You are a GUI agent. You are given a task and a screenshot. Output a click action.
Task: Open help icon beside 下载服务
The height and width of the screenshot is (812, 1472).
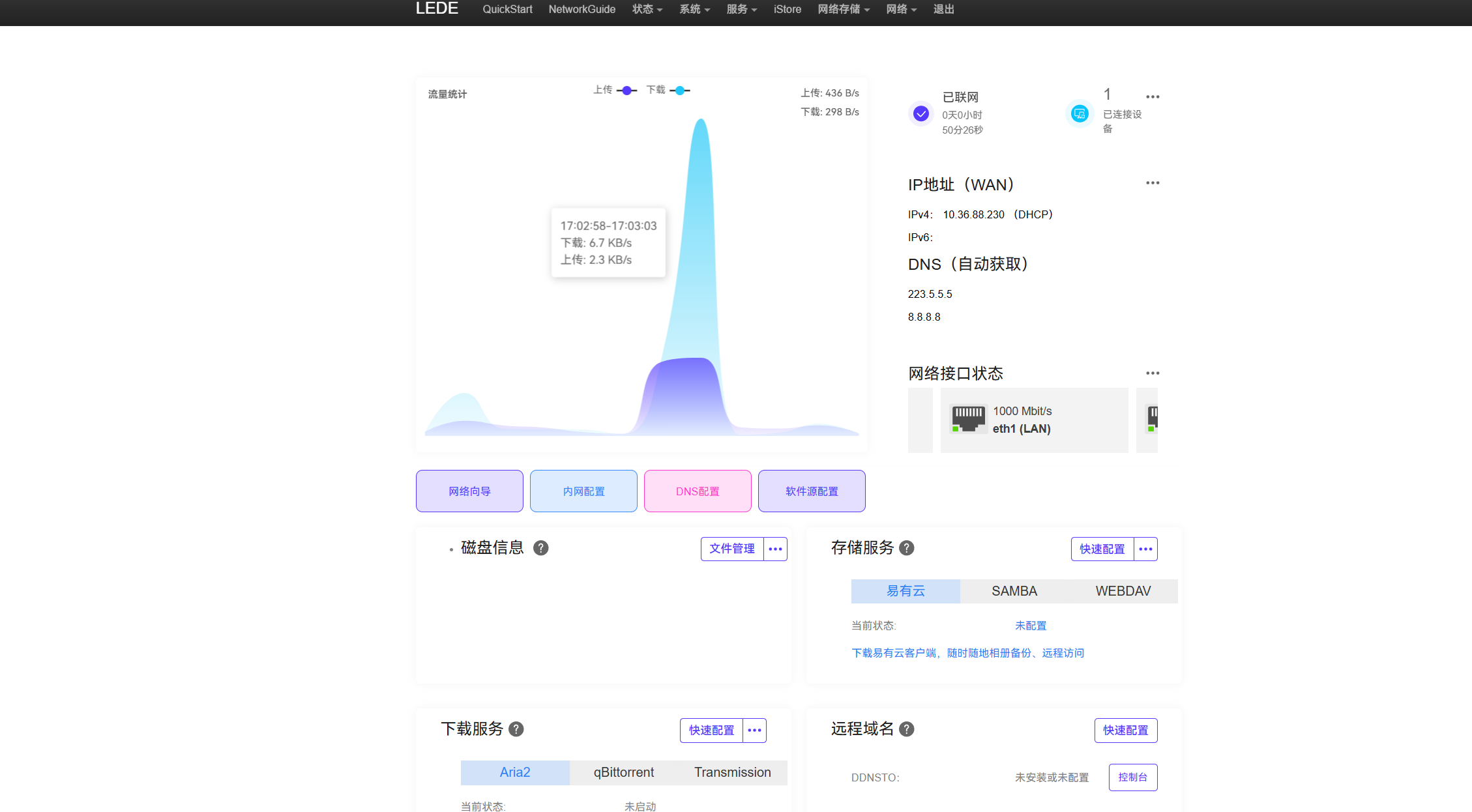516,729
